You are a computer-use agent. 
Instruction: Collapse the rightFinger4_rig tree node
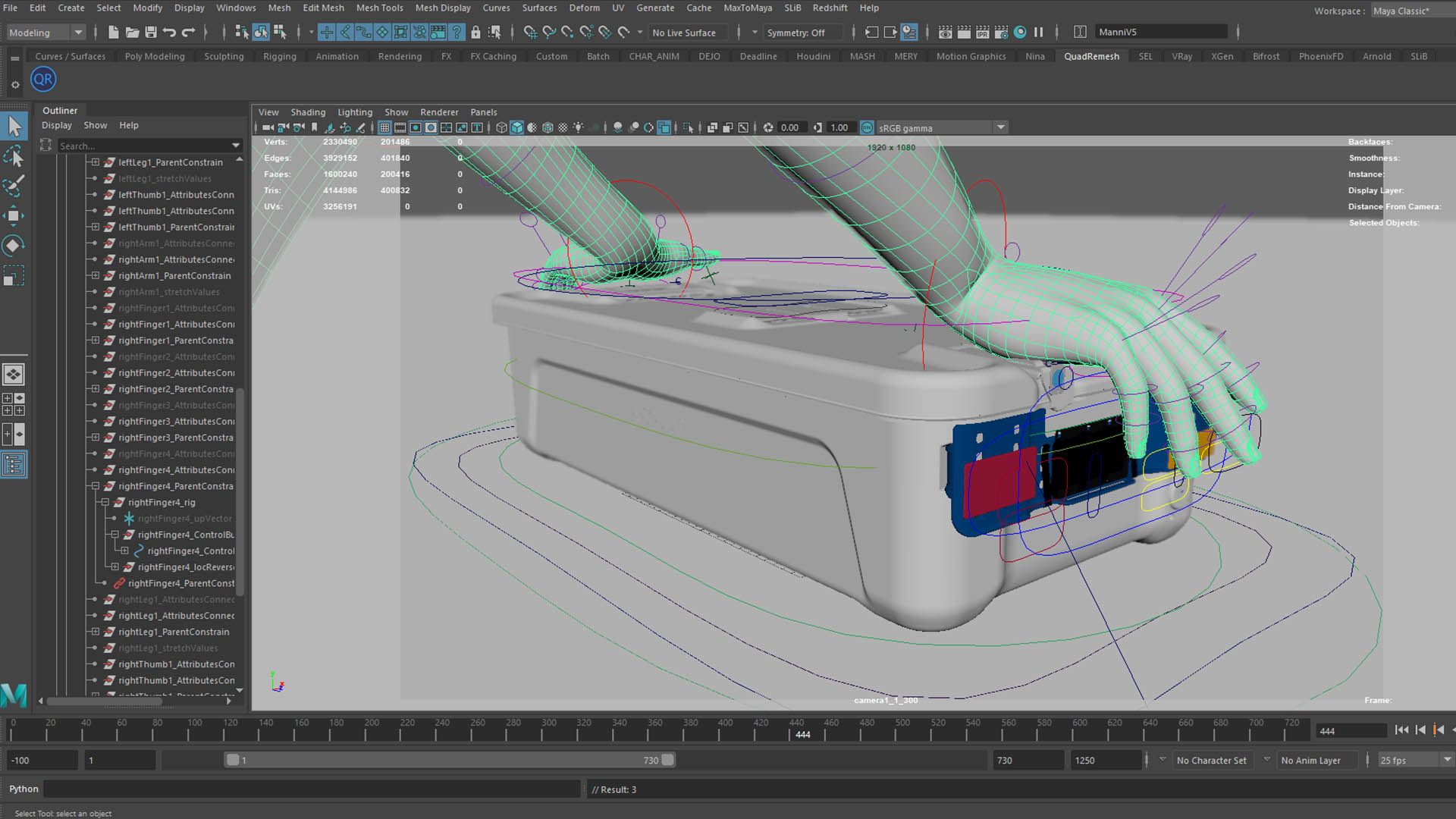point(105,502)
